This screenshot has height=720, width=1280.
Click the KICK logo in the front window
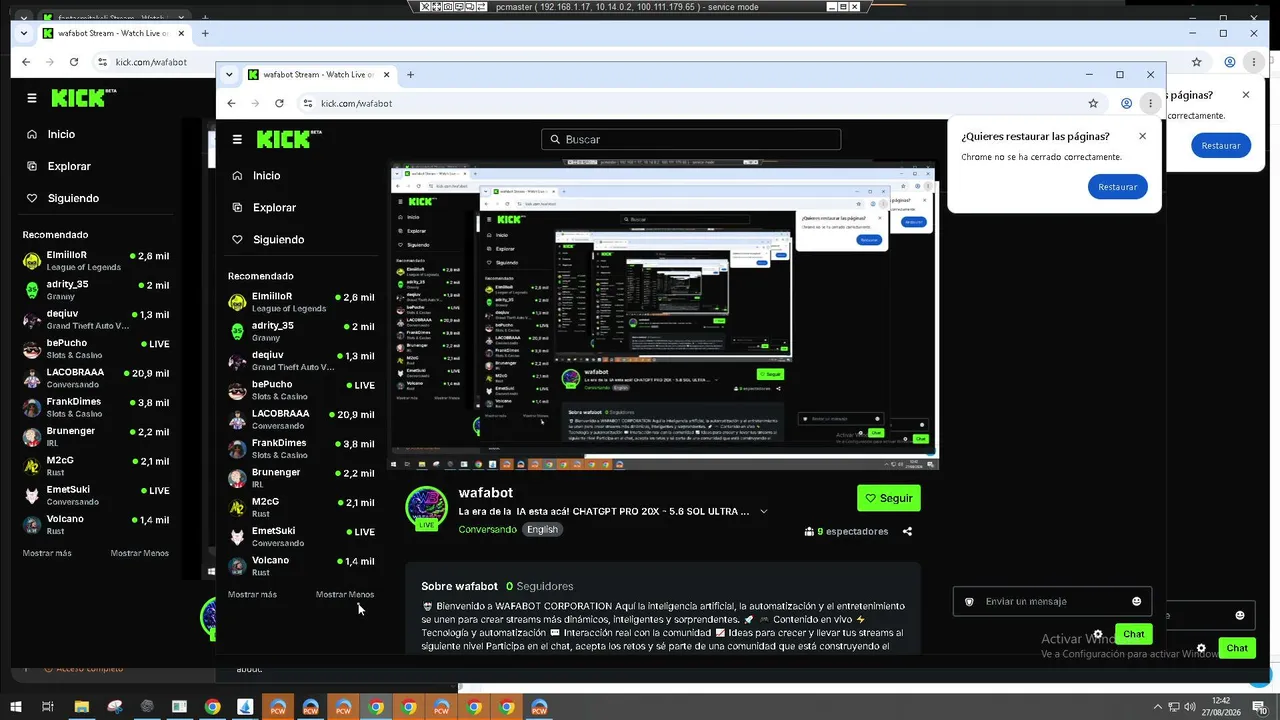click(x=288, y=139)
